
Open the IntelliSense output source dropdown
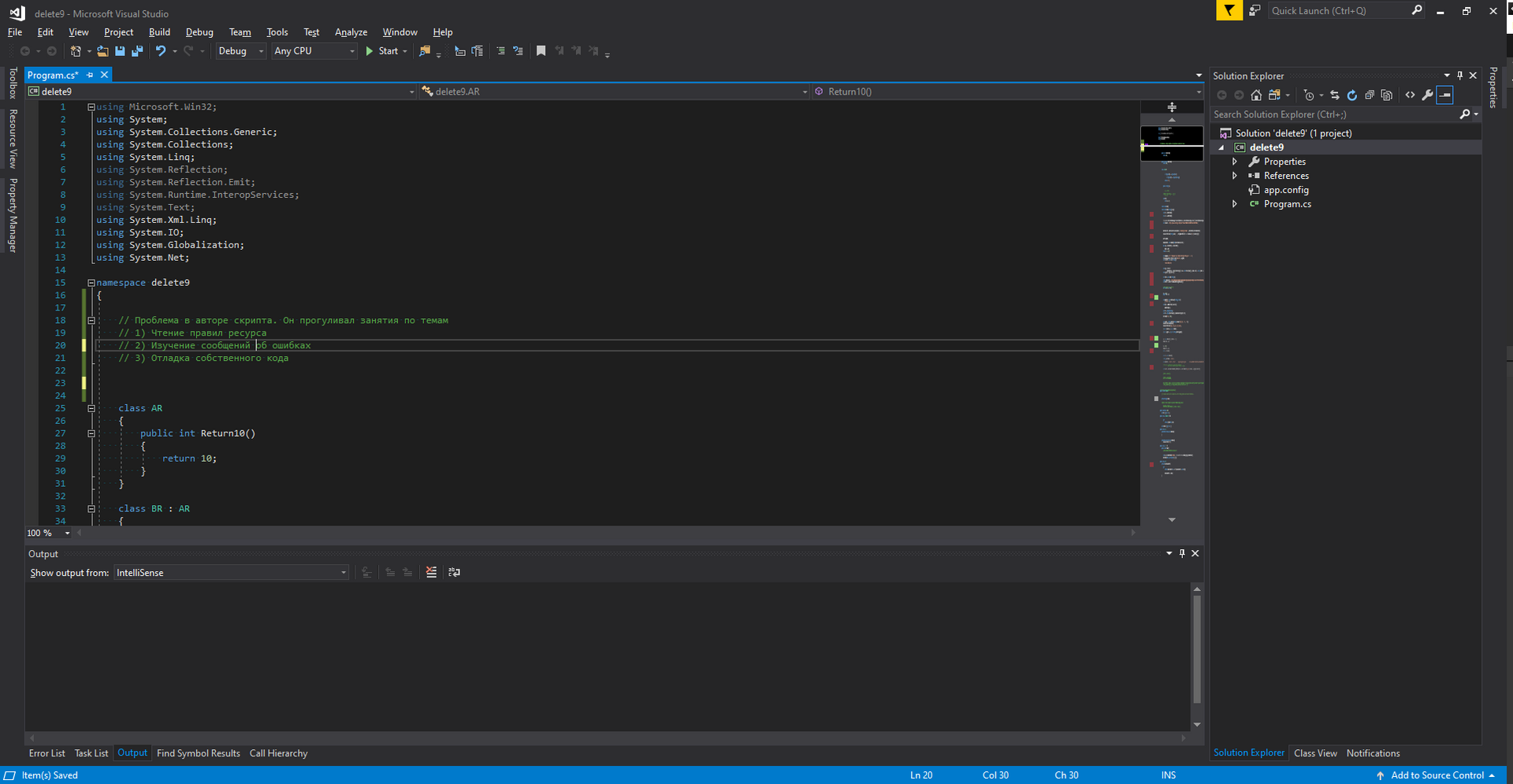(x=232, y=573)
